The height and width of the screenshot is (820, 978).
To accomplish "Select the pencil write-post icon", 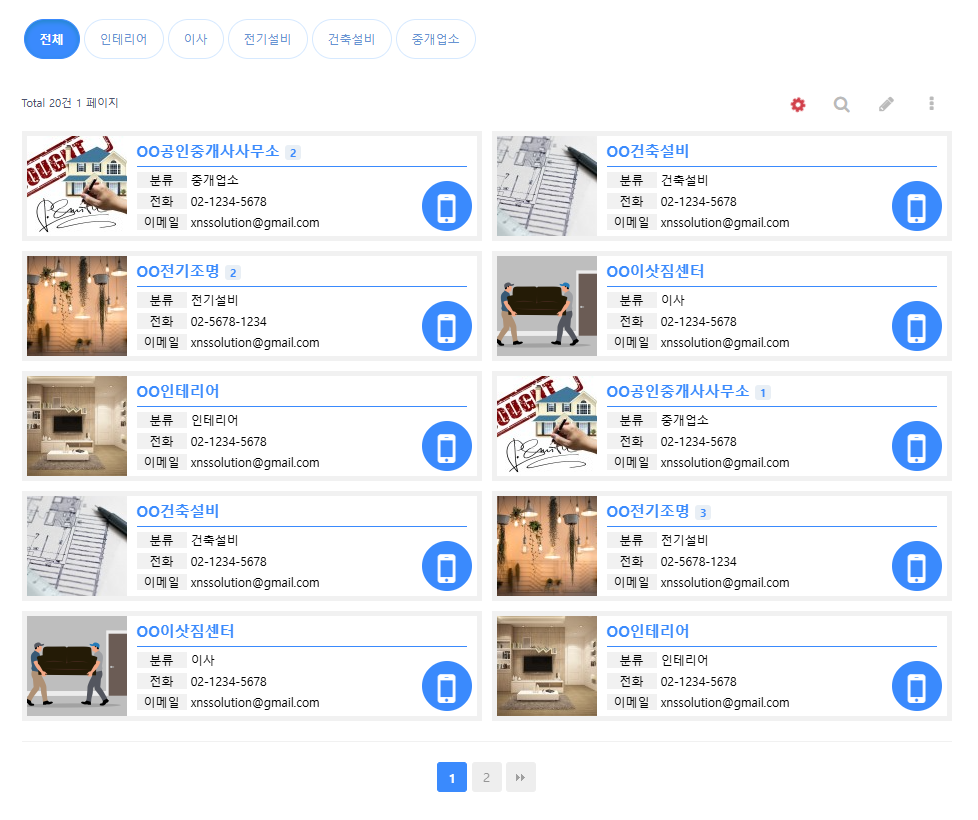I will click(x=887, y=103).
